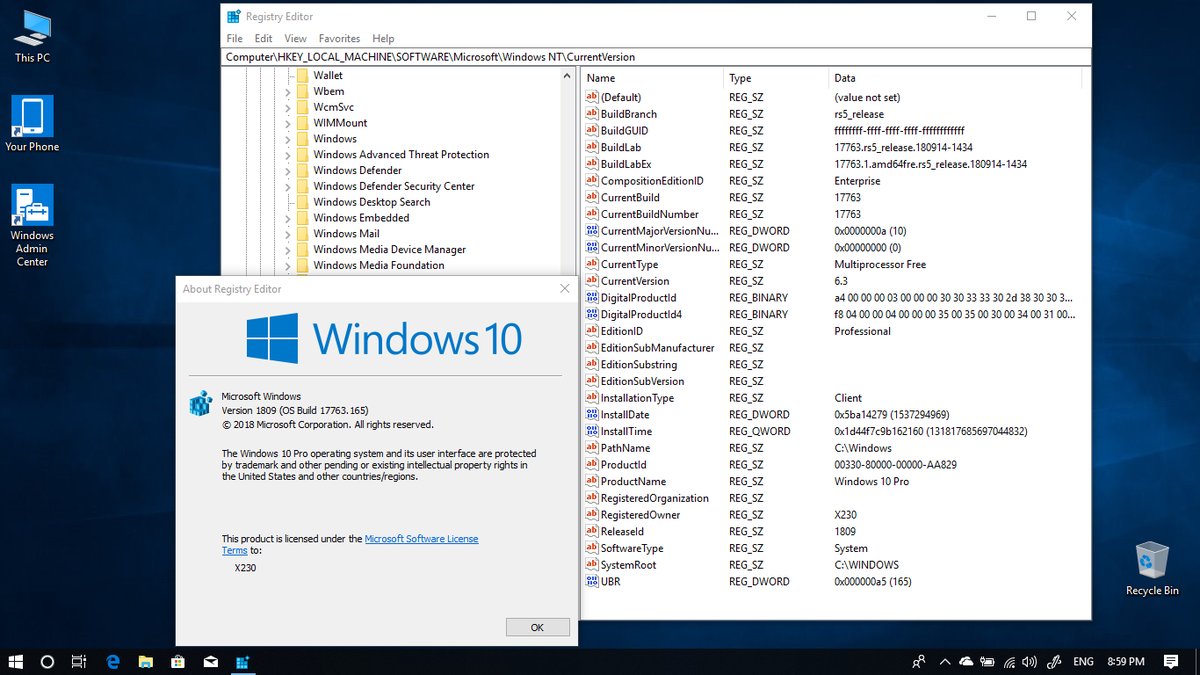Image resolution: width=1200 pixels, height=675 pixels.
Task: Select the DigitalProductId4 binary icon
Action: (591, 314)
